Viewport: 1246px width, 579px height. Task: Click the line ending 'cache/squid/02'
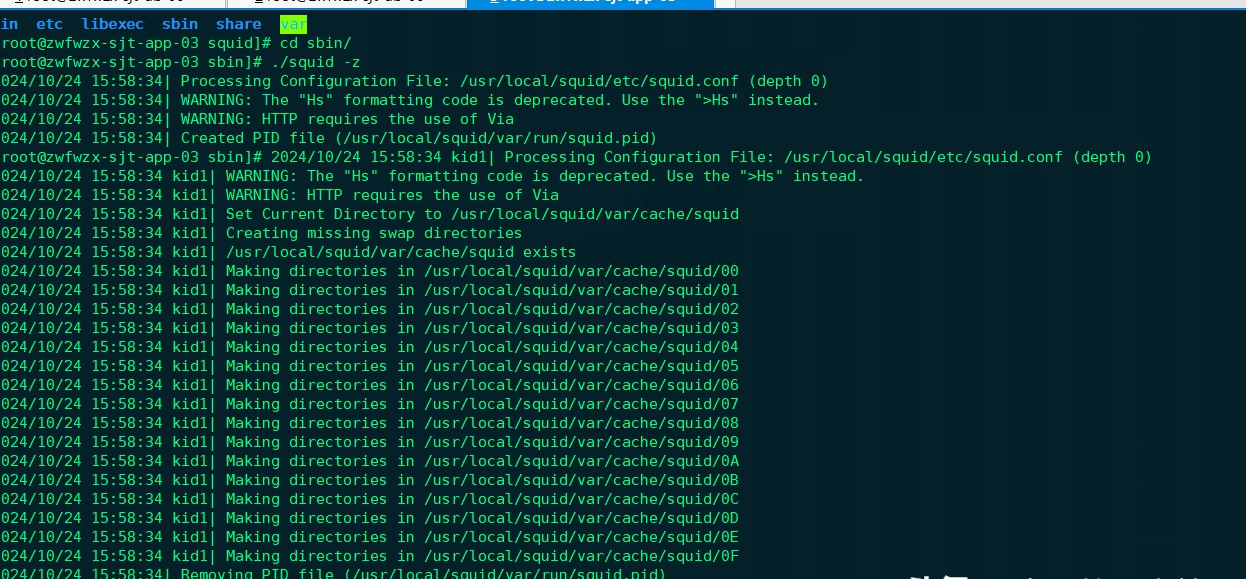pyautogui.click(x=370, y=309)
